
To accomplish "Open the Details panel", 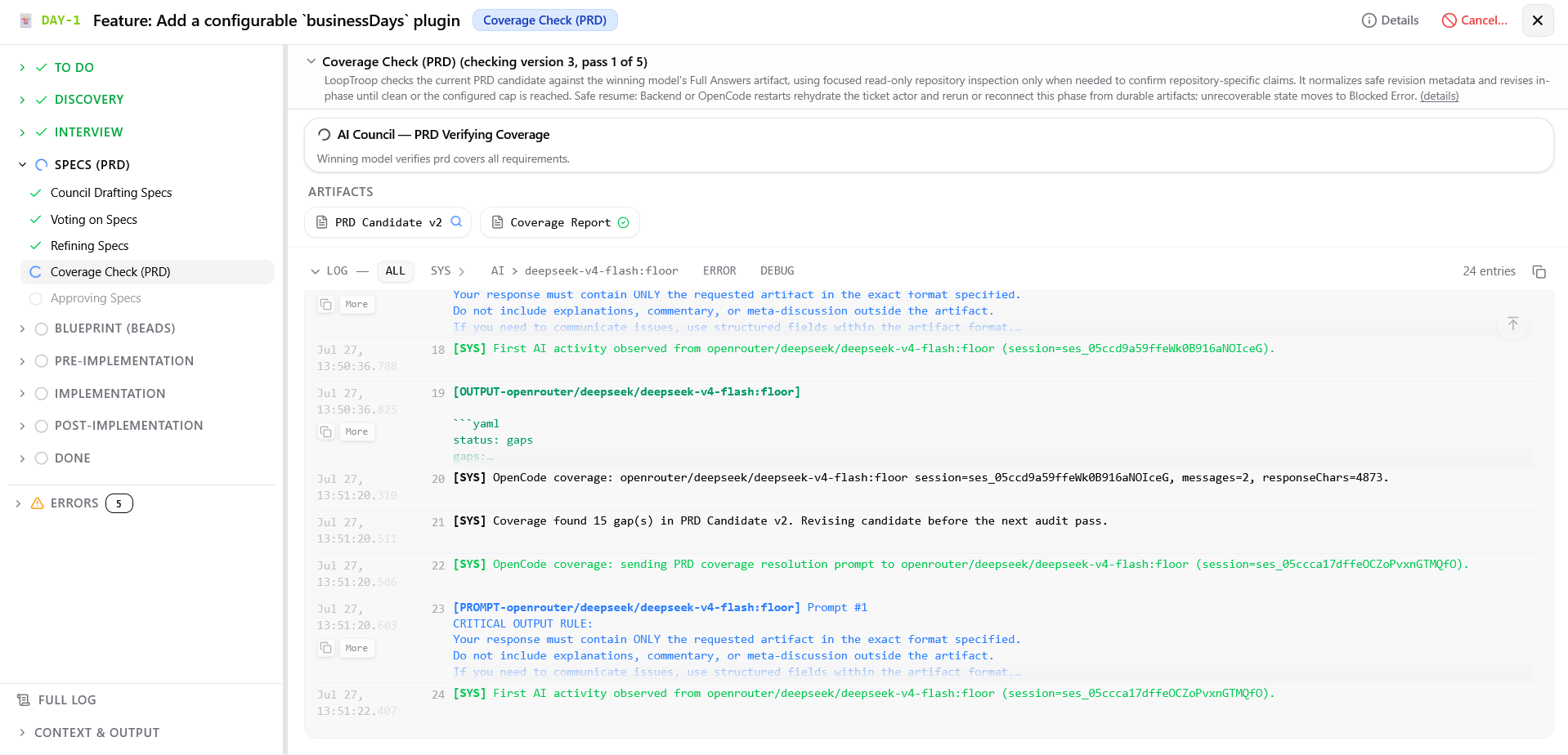I will coord(1390,20).
